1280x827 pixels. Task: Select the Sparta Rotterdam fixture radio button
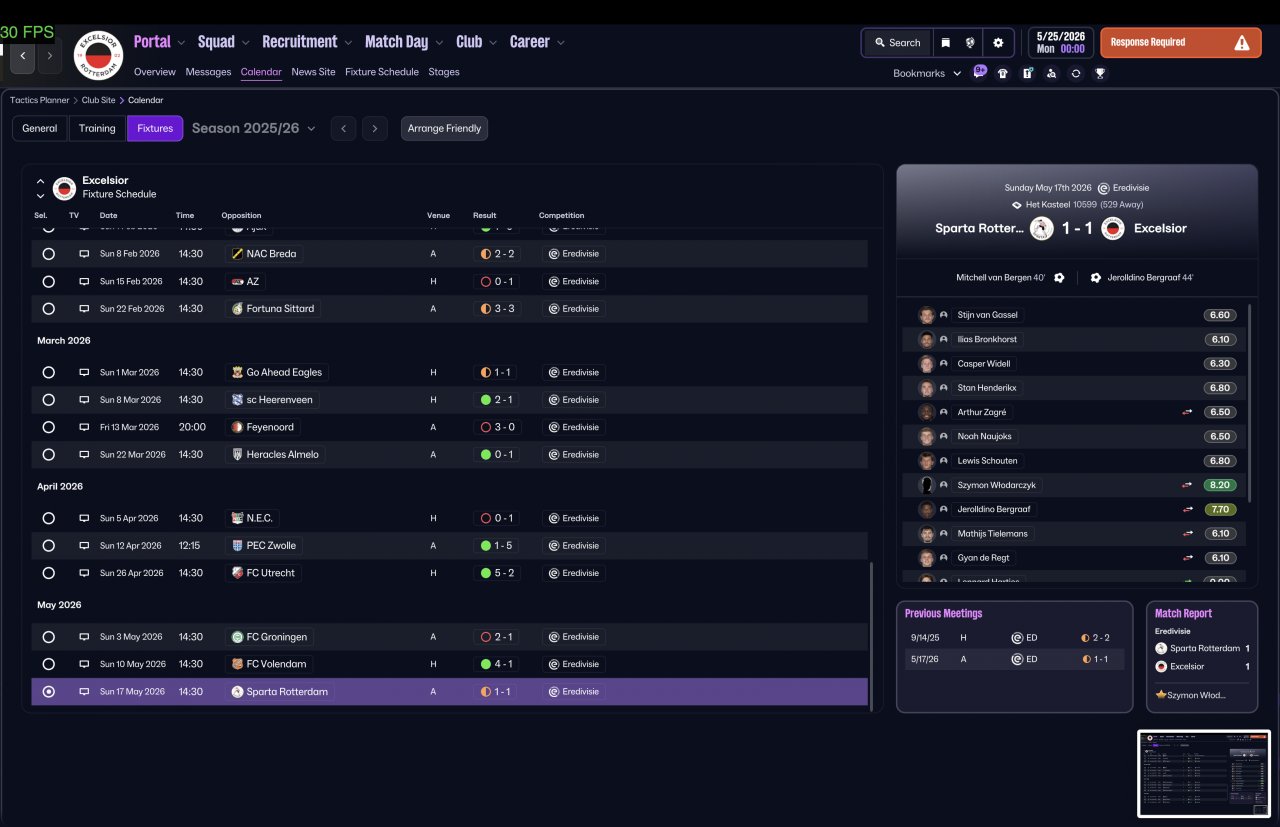(48, 692)
